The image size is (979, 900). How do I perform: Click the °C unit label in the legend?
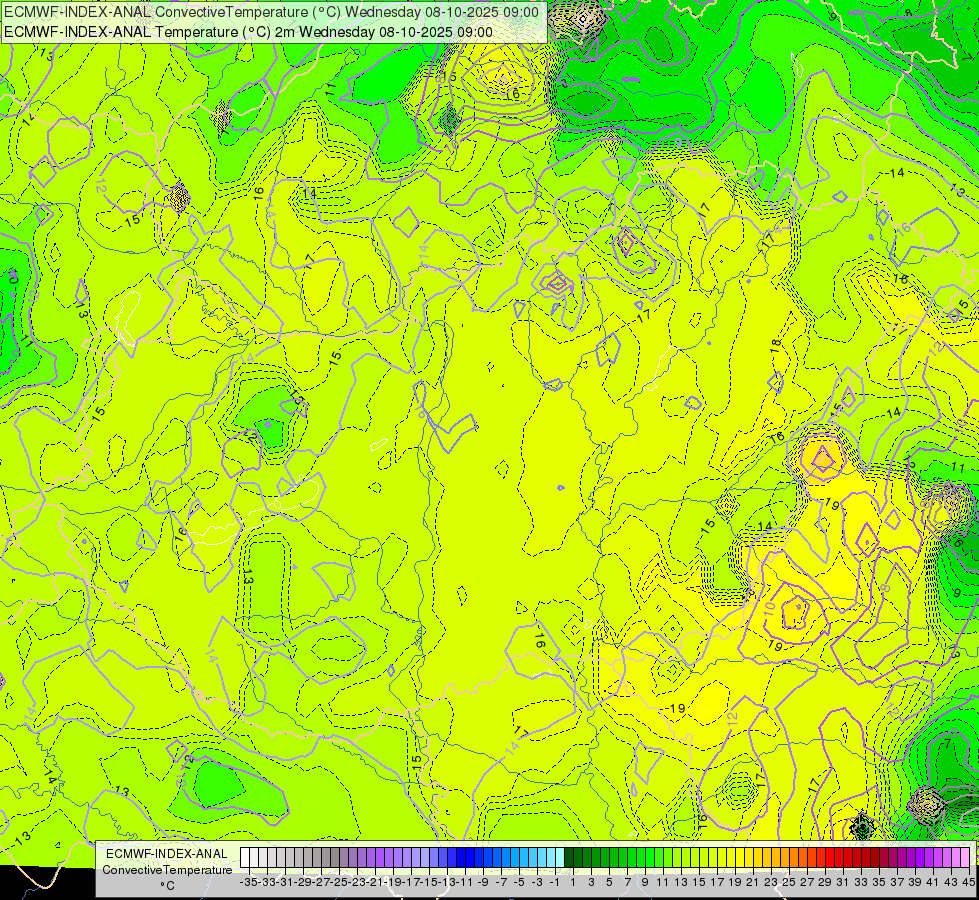(167, 886)
